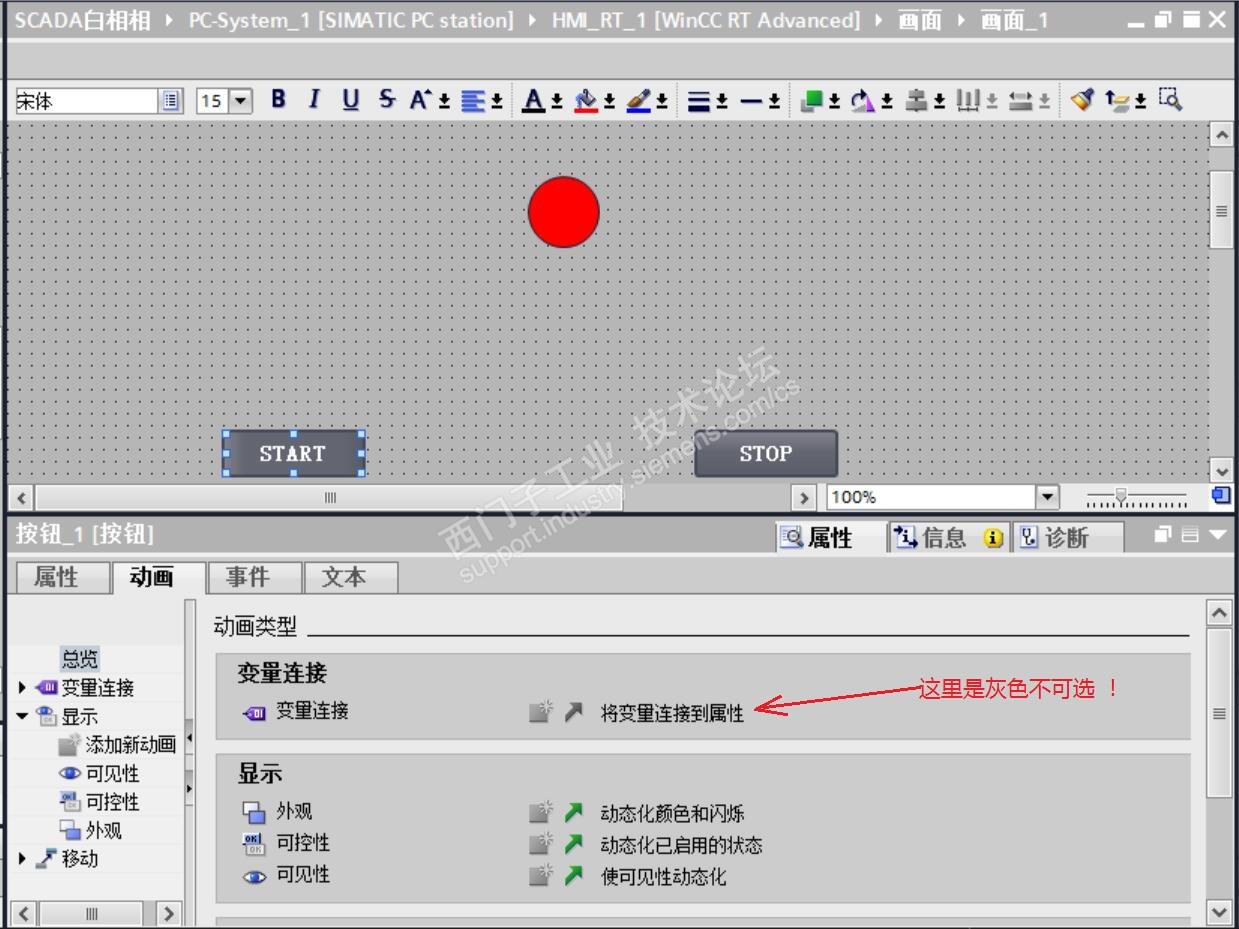Open the font color dropdown arrow
This screenshot has width=1239, height=929.
(557, 102)
